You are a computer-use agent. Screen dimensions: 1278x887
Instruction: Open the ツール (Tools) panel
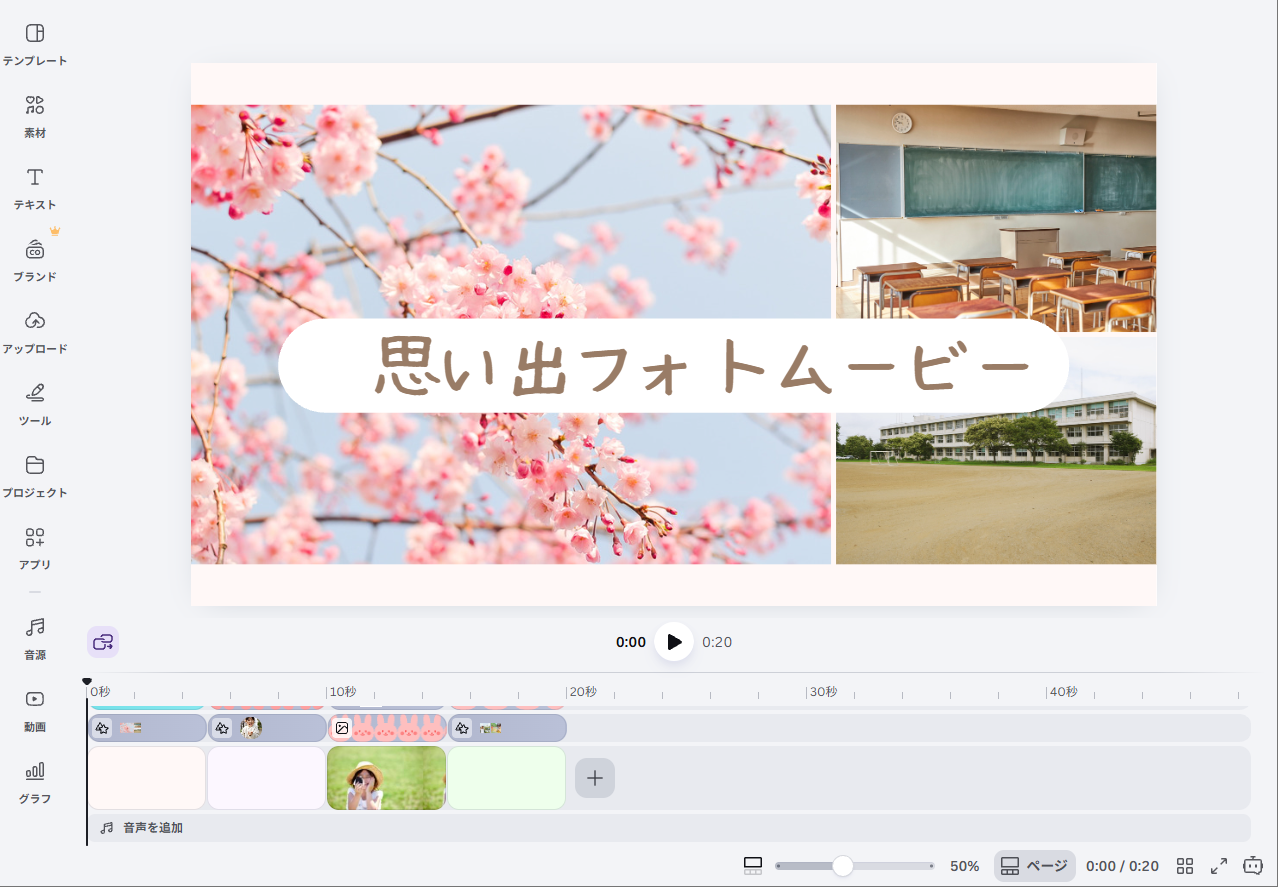35,405
